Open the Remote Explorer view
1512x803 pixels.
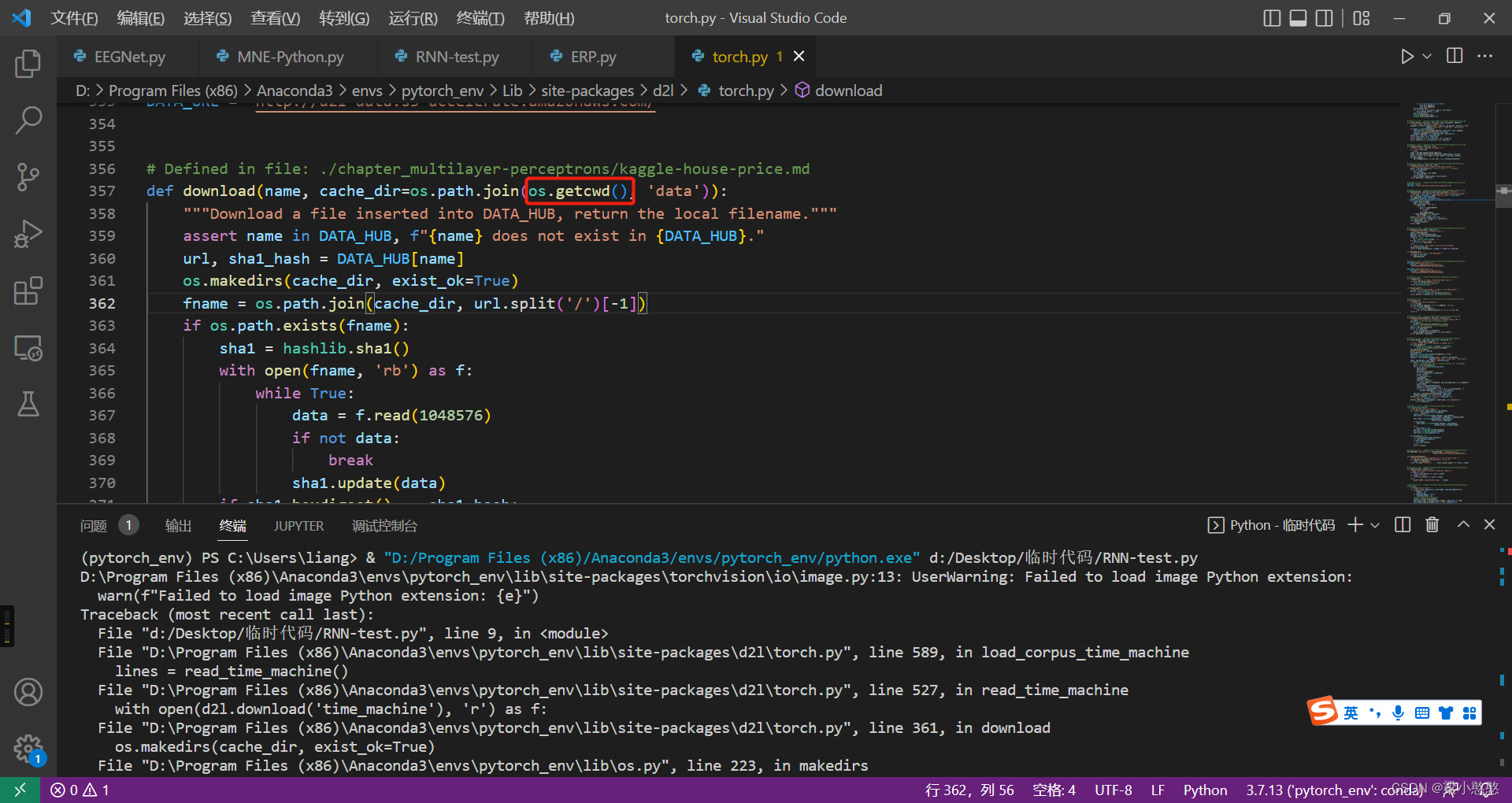click(x=28, y=347)
